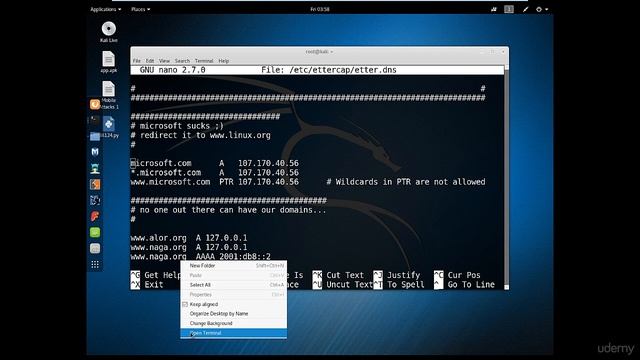Launch Burp Suite orange icon in dock
Image resolution: width=640 pixels, height=360 pixels.
95,184
